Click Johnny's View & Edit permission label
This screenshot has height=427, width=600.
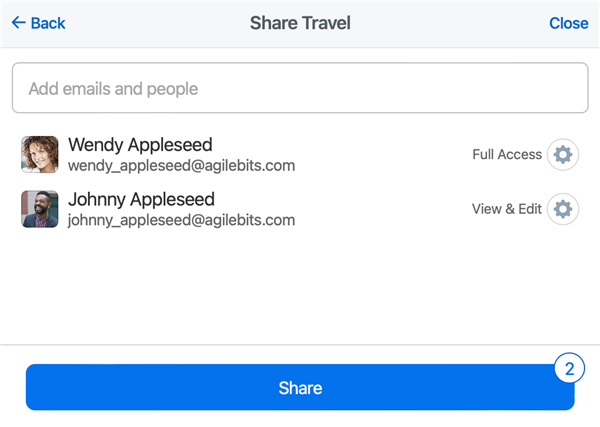pos(507,209)
